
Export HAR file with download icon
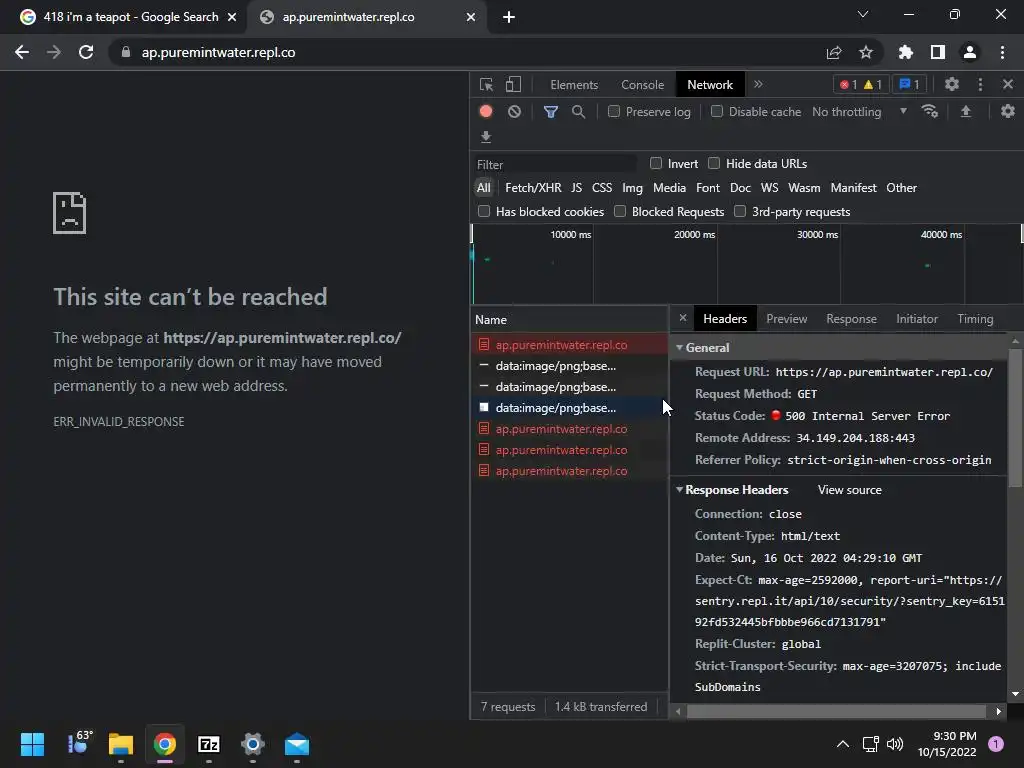(x=486, y=136)
